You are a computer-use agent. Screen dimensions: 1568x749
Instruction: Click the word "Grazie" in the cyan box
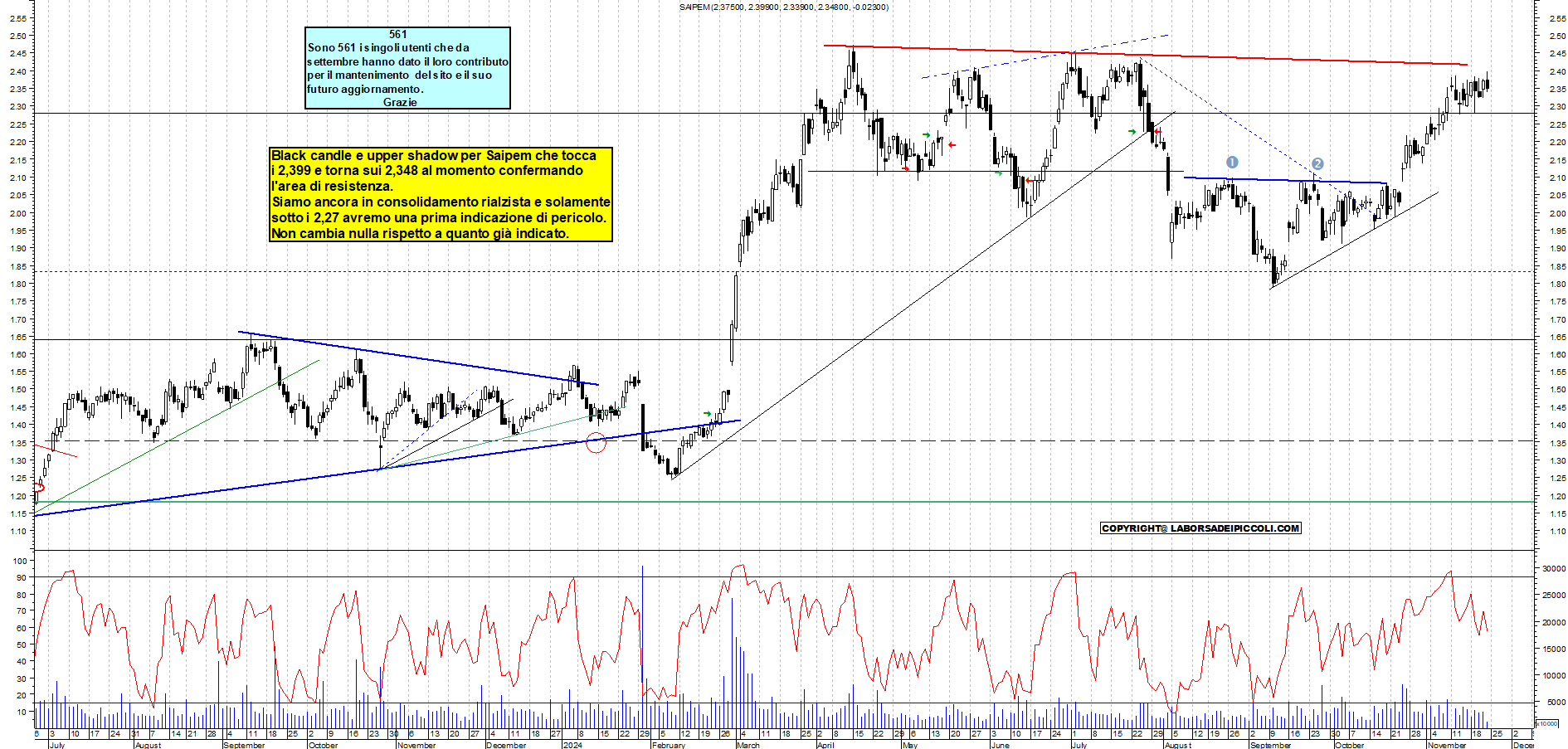pos(400,102)
